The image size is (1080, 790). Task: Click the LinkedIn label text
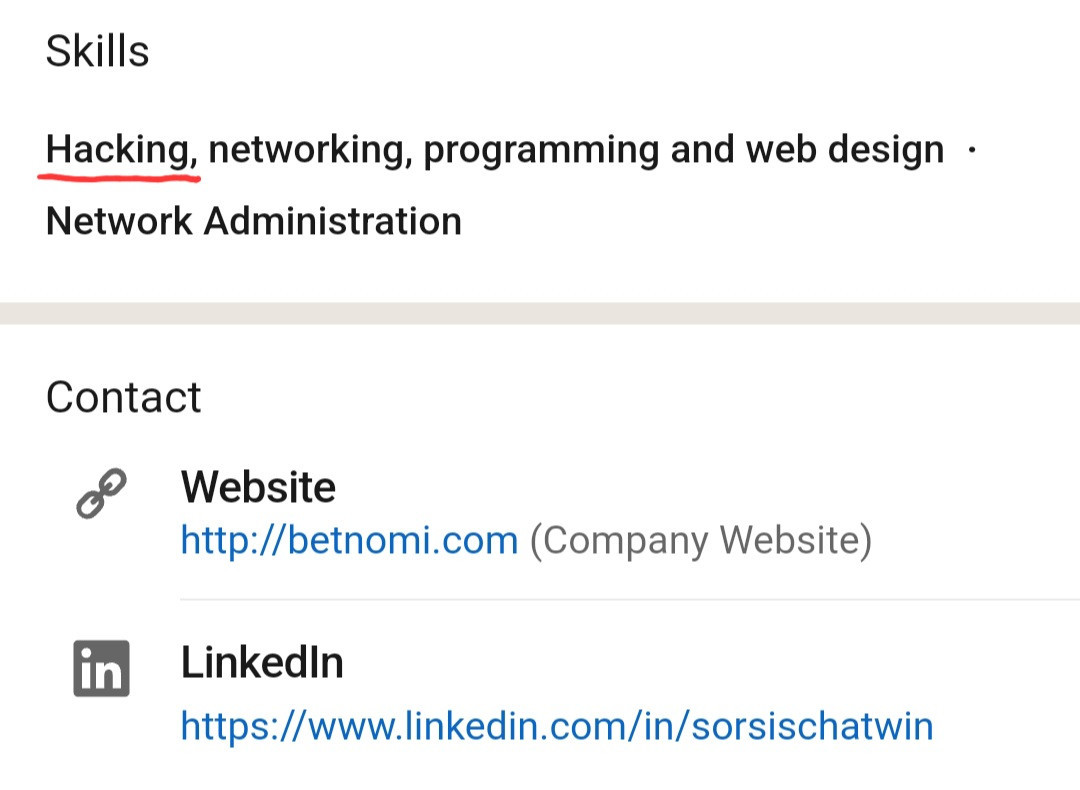[262, 663]
